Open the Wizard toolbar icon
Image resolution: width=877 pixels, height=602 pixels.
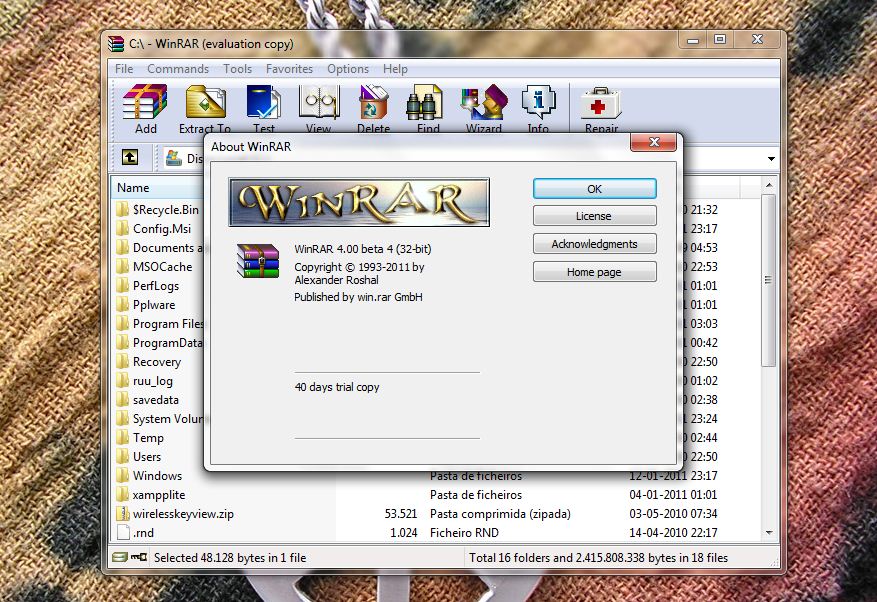[x=484, y=102]
